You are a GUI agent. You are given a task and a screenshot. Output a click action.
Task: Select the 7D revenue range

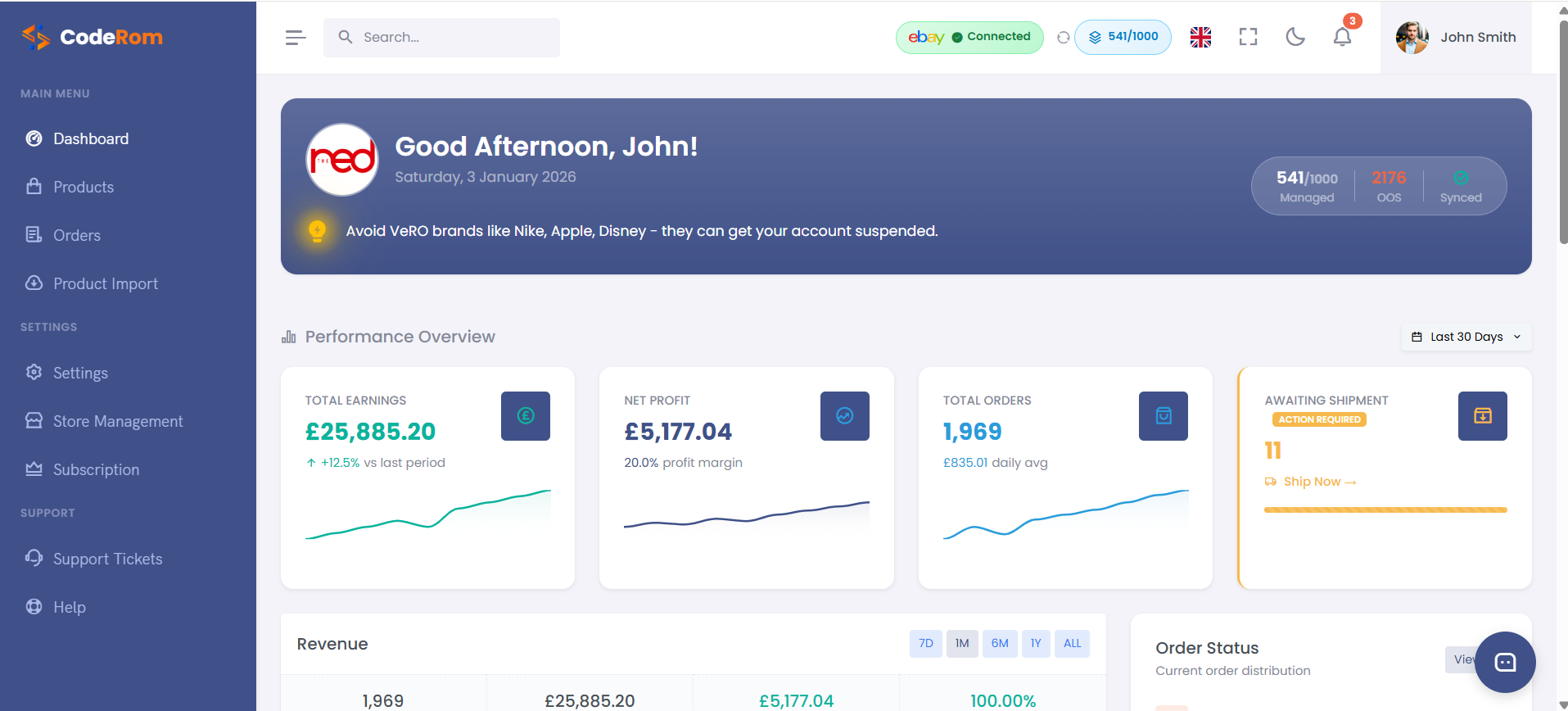(926, 644)
